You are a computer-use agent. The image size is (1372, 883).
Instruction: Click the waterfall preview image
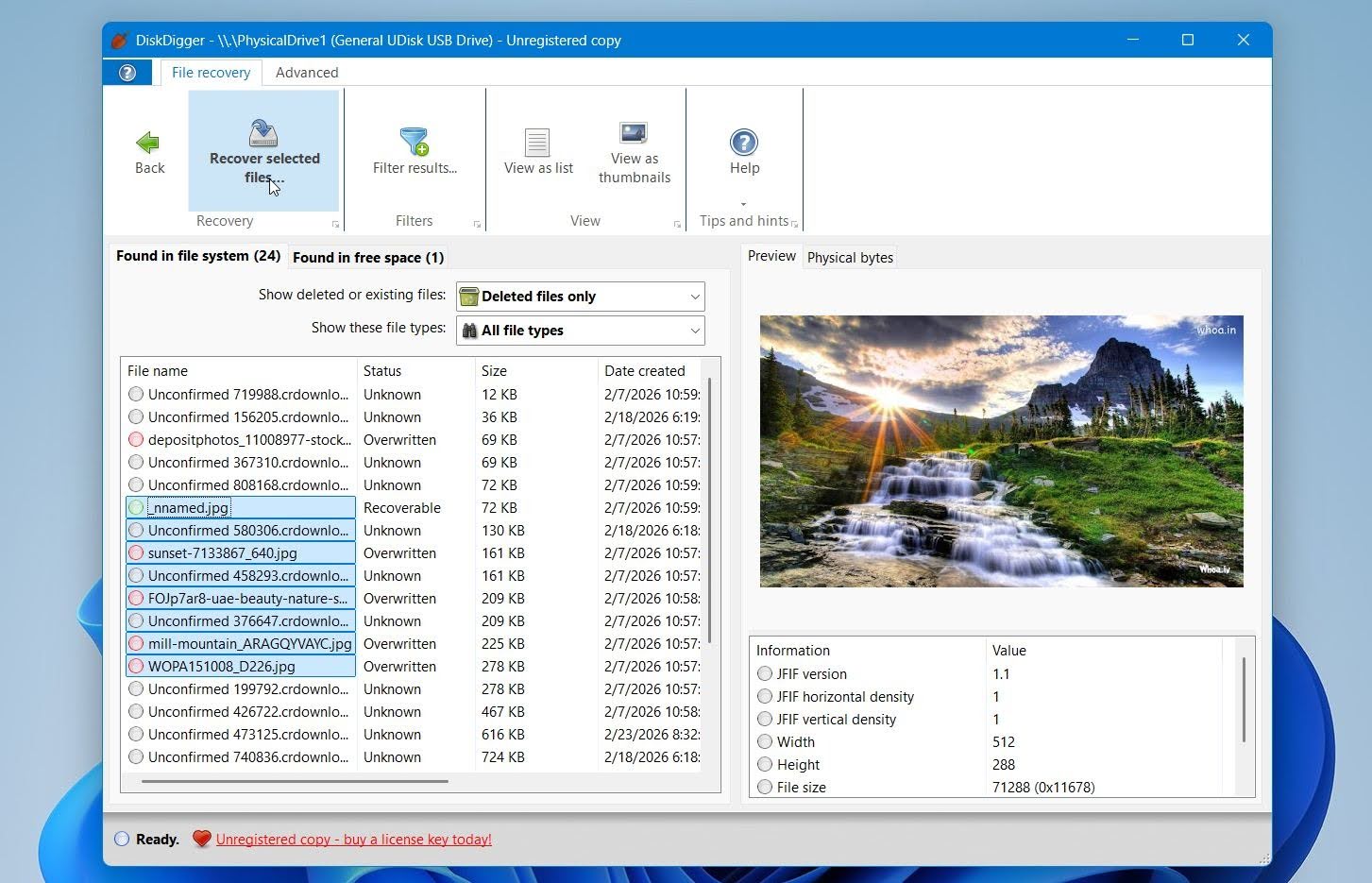pyautogui.click(x=1001, y=451)
